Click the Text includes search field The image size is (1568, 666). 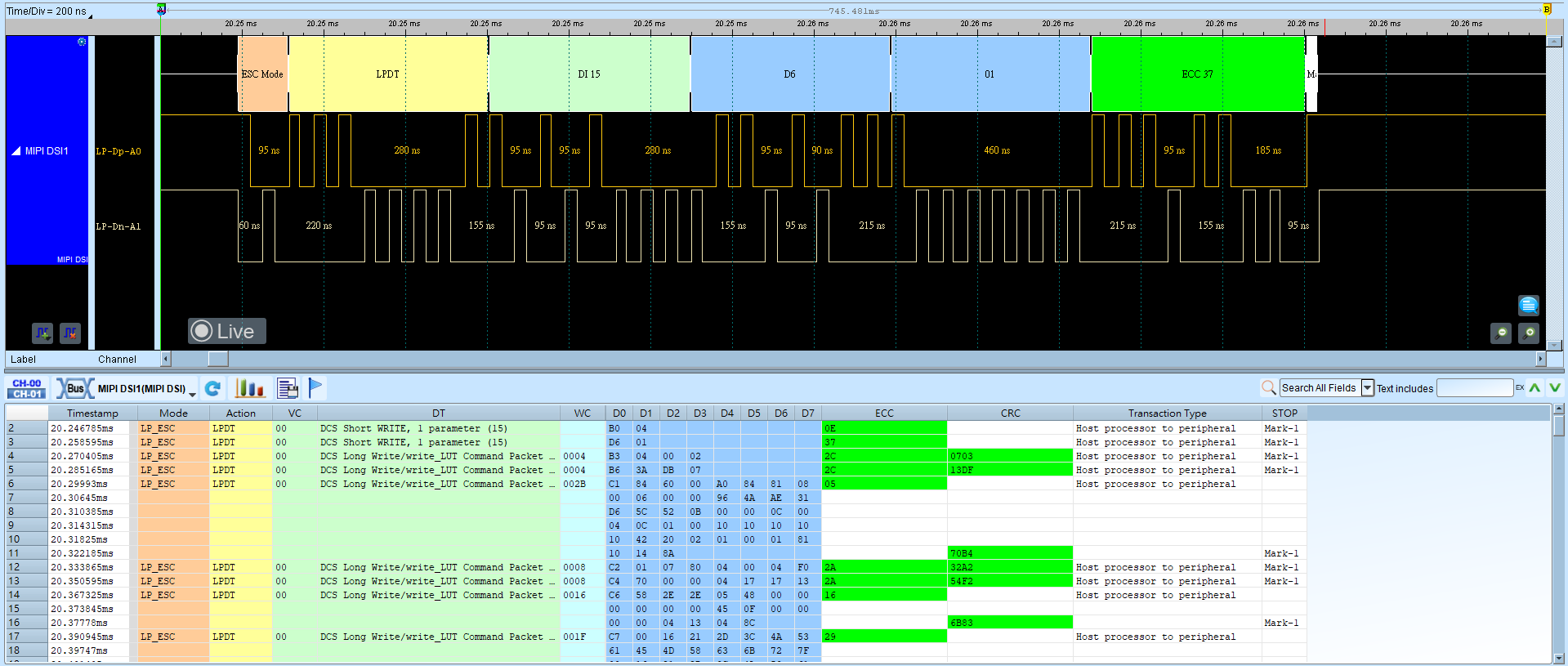(1475, 387)
